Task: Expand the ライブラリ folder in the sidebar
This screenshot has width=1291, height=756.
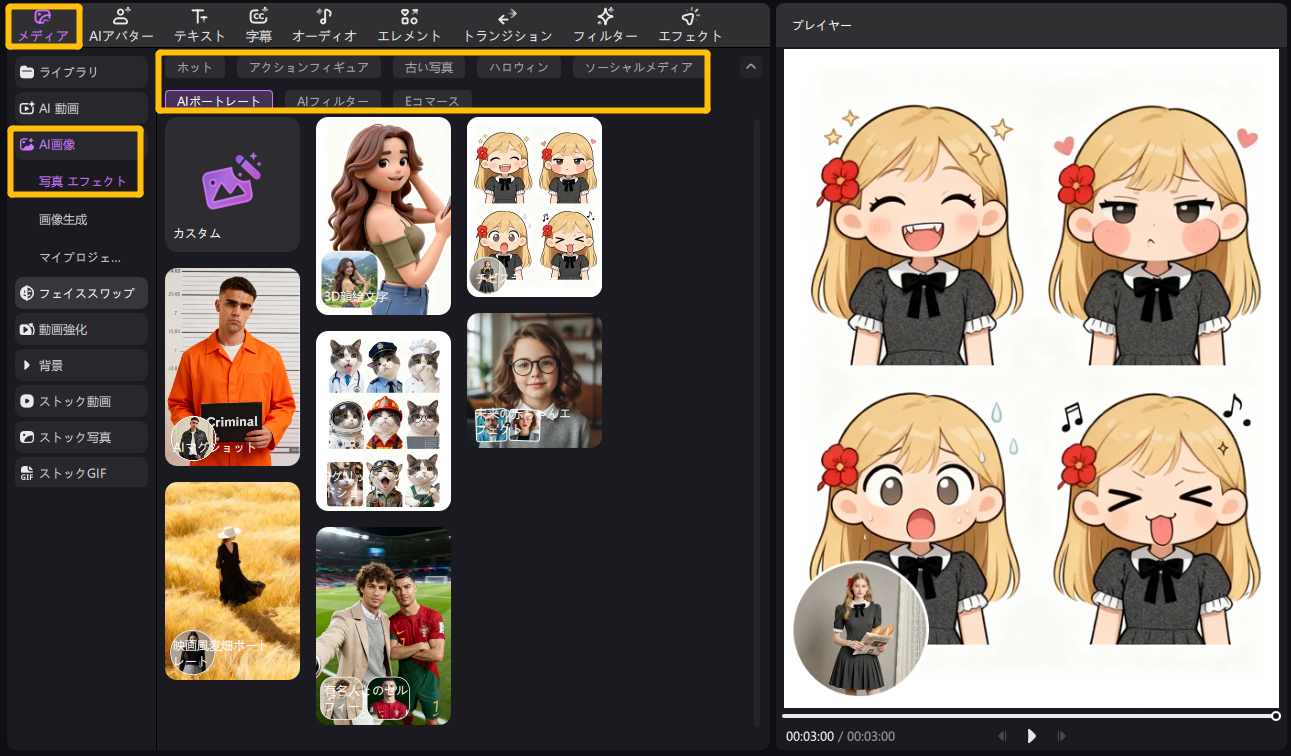Action: (81, 72)
